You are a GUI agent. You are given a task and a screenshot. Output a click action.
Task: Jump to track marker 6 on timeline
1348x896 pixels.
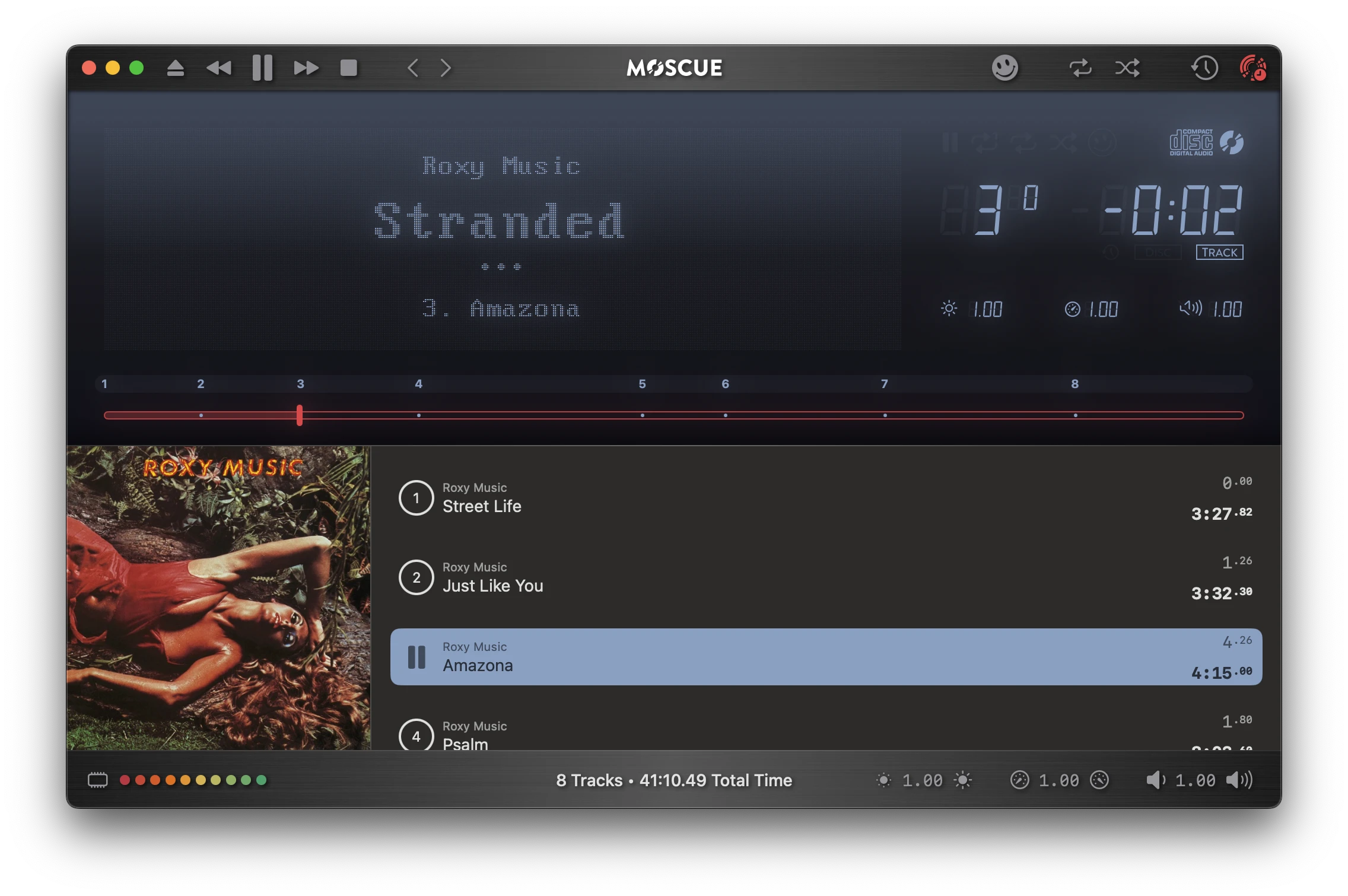[725, 384]
